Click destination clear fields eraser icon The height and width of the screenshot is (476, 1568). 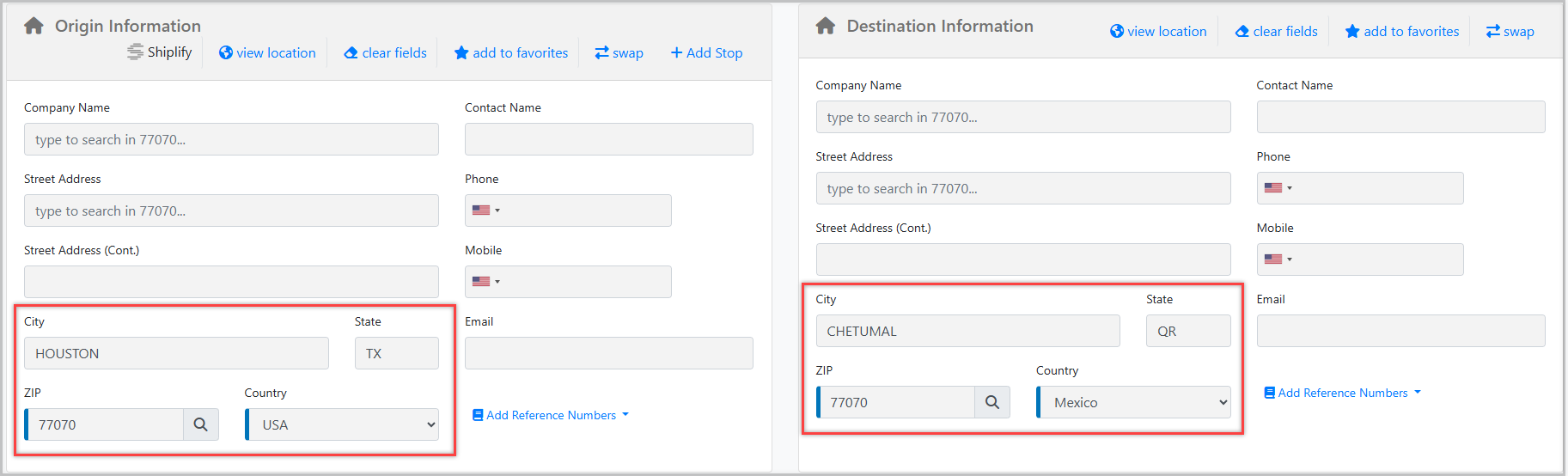pos(1242,32)
